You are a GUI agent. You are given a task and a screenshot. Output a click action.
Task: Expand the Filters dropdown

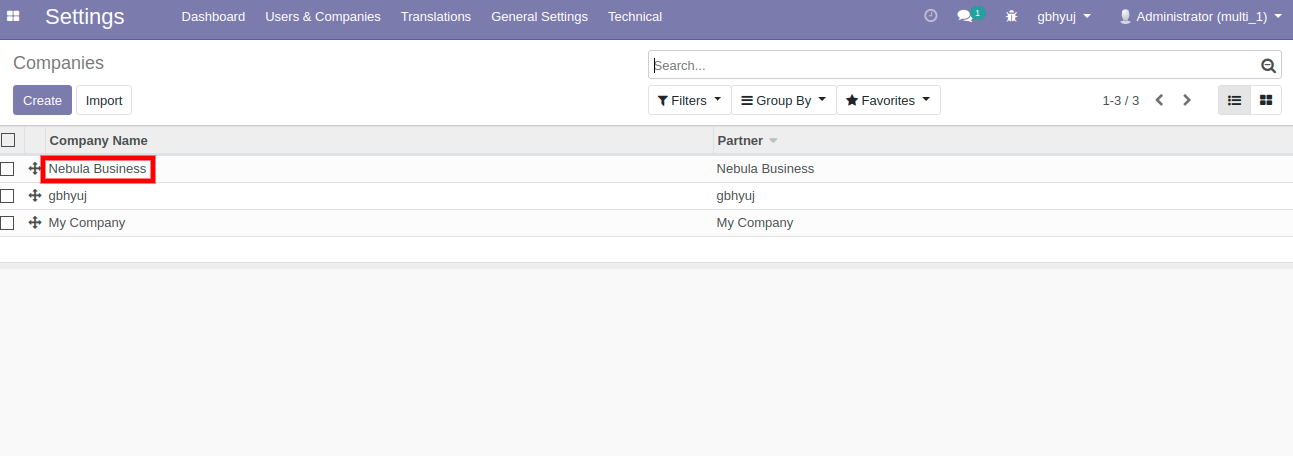(x=689, y=100)
